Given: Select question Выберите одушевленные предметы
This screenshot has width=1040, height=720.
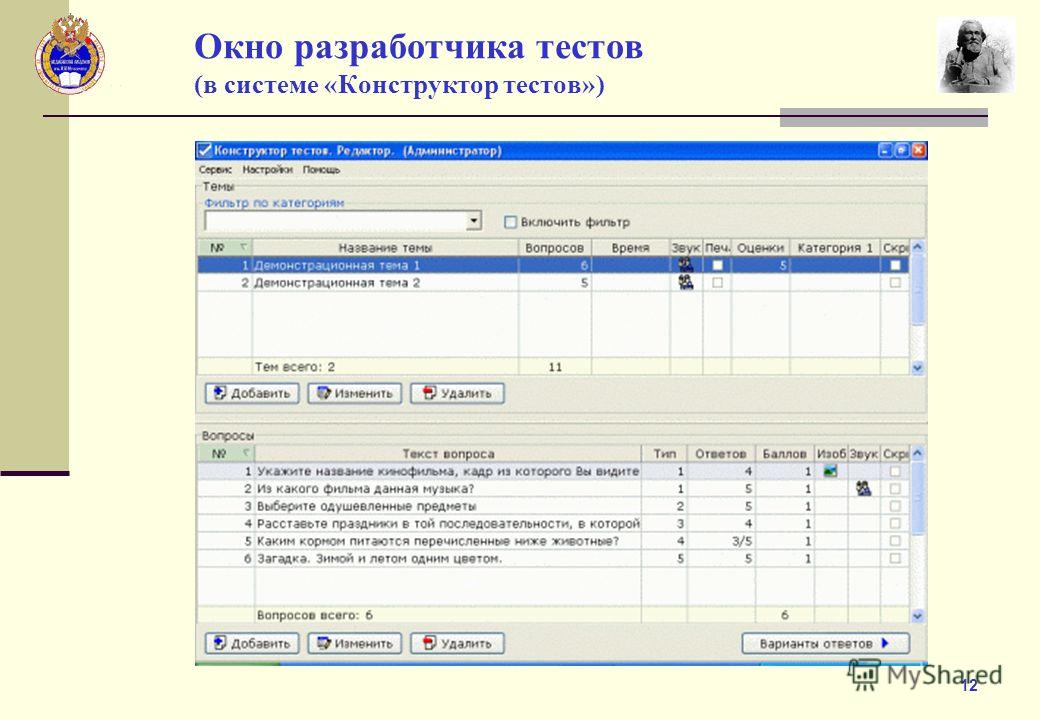Looking at the screenshot, I should tap(553, 506).
